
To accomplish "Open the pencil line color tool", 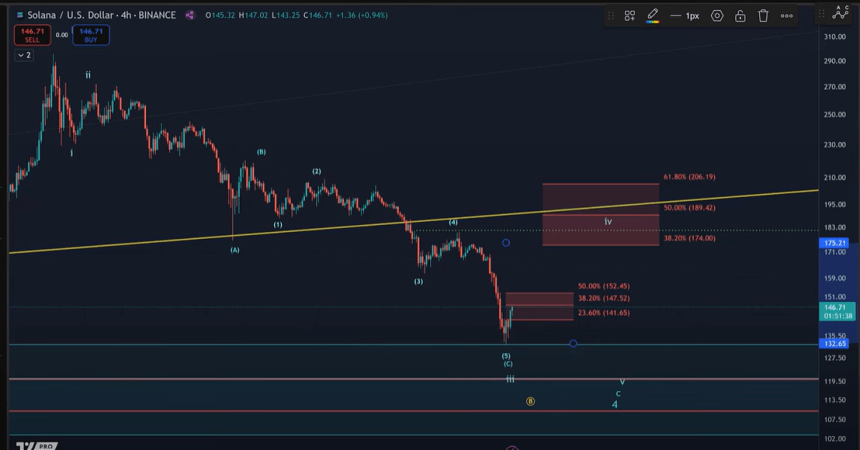I will pyautogui.click(x=653, y=16).
